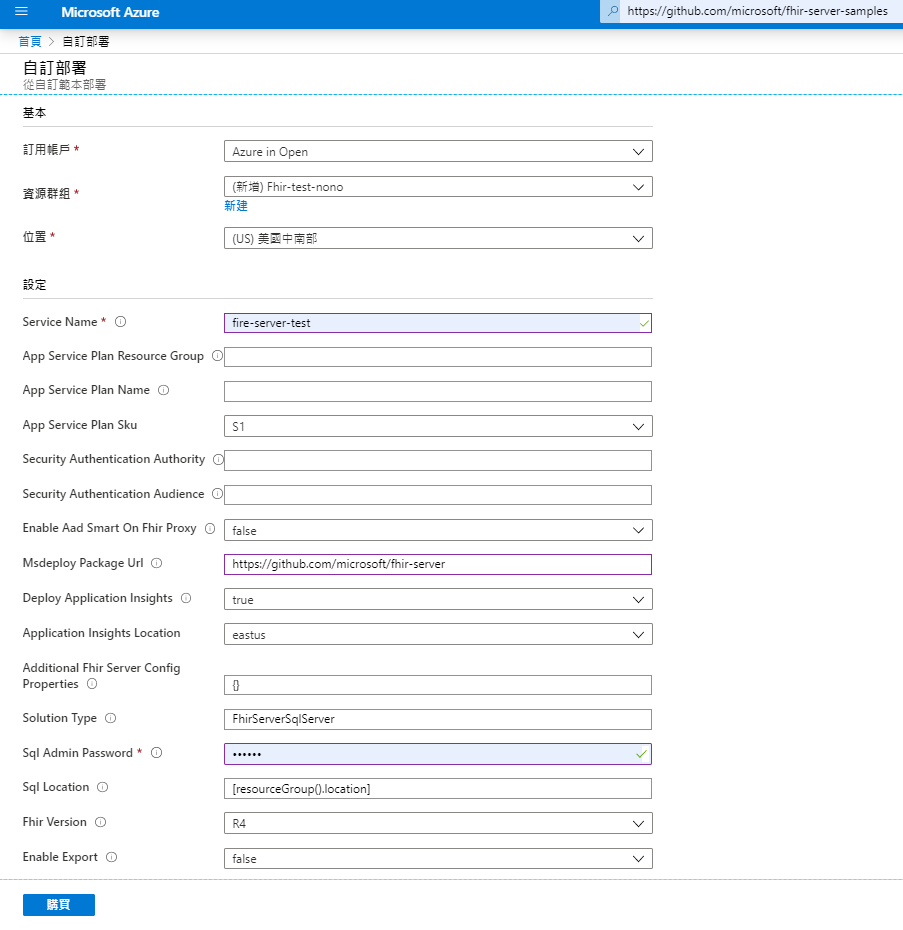The height and width of the screenshot is (930, 903).
Task: Open the Fhir Version dropdown showing R4
Action: [x=438, y=823]
